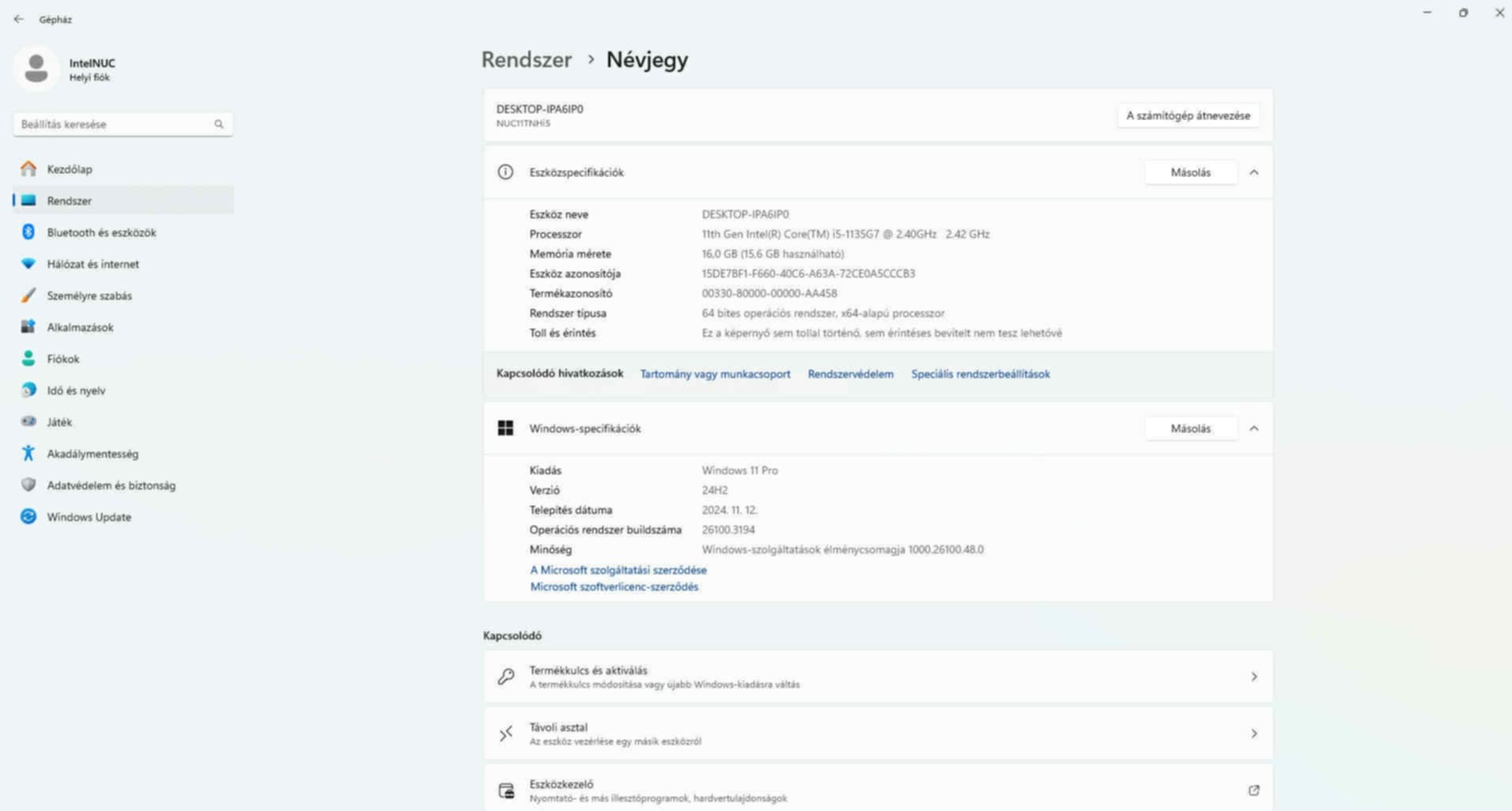
Task: Copy device specs with the Másolás button
Action: [x=1190, y=172]
